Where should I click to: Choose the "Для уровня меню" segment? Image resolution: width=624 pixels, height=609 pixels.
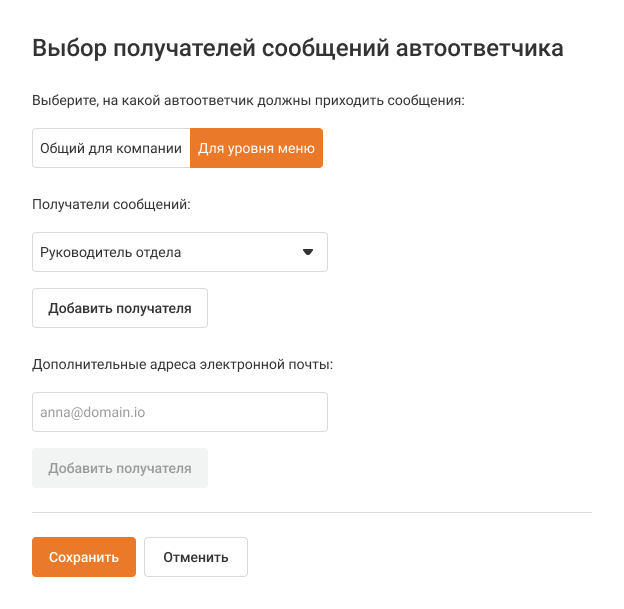[256, 148]
